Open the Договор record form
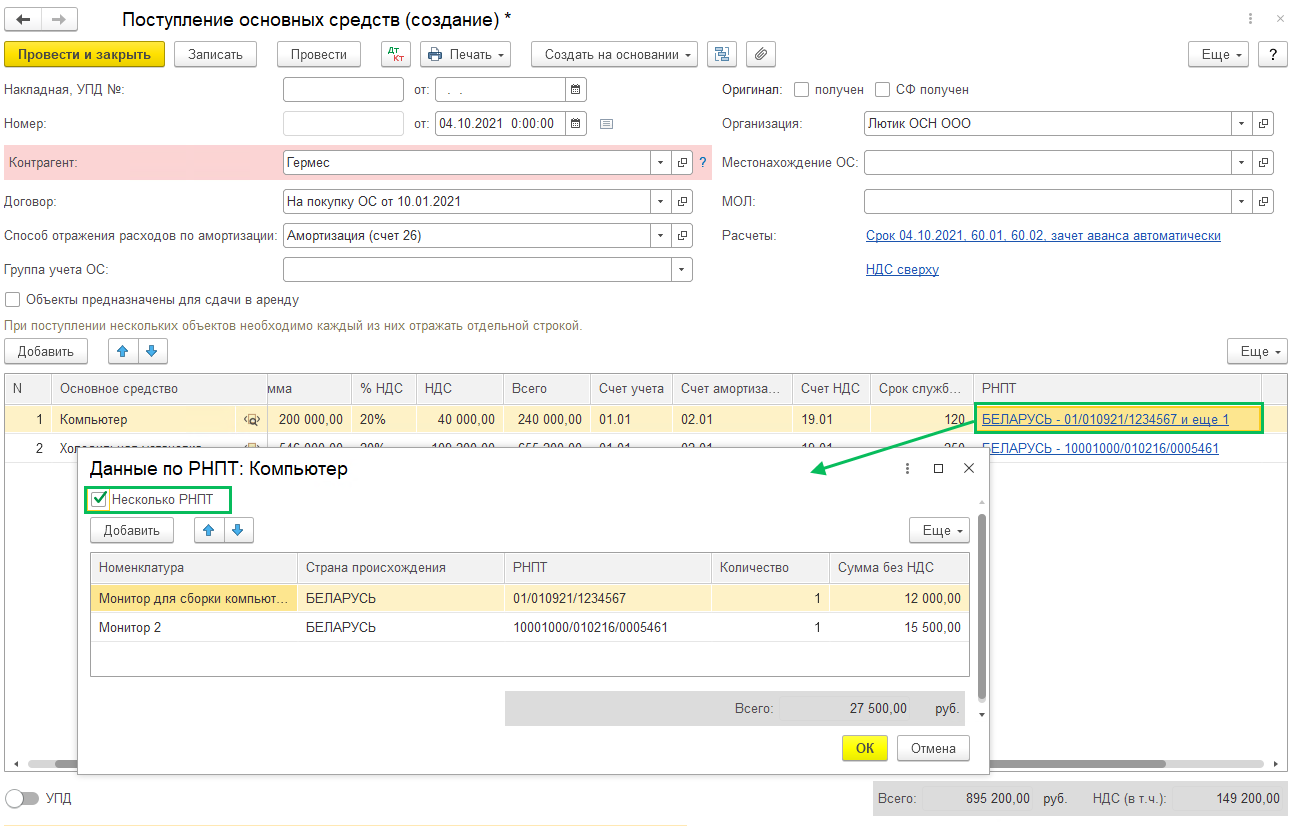 coord(683,201)
